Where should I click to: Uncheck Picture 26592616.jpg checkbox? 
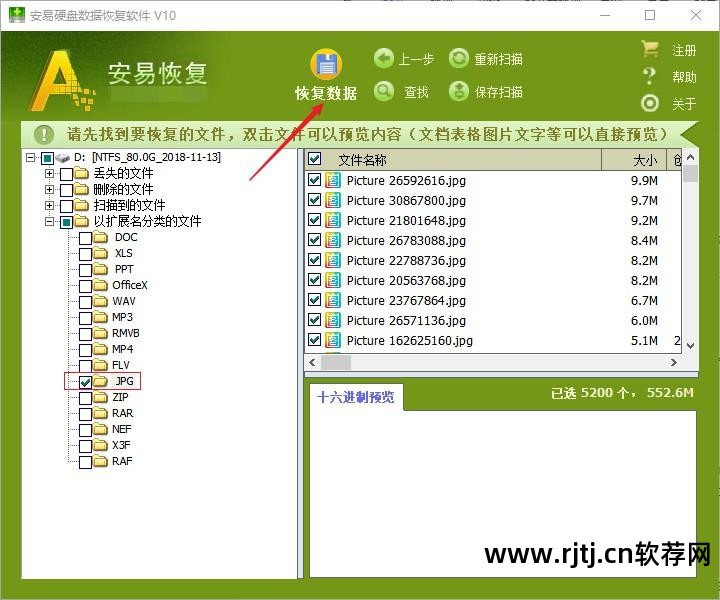tap(315, 179)
